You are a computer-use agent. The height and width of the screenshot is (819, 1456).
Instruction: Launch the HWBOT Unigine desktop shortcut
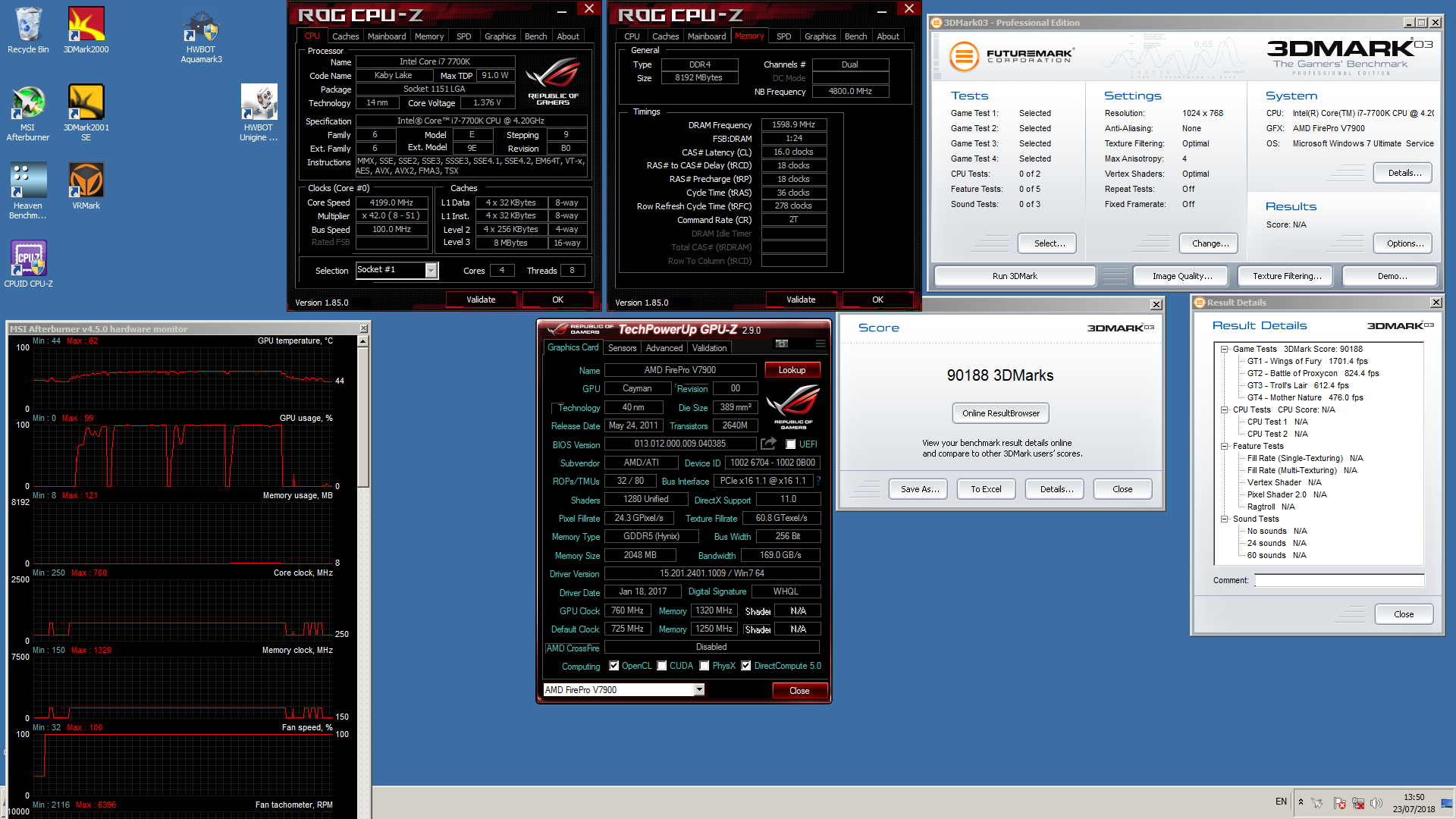coord(259,114)
